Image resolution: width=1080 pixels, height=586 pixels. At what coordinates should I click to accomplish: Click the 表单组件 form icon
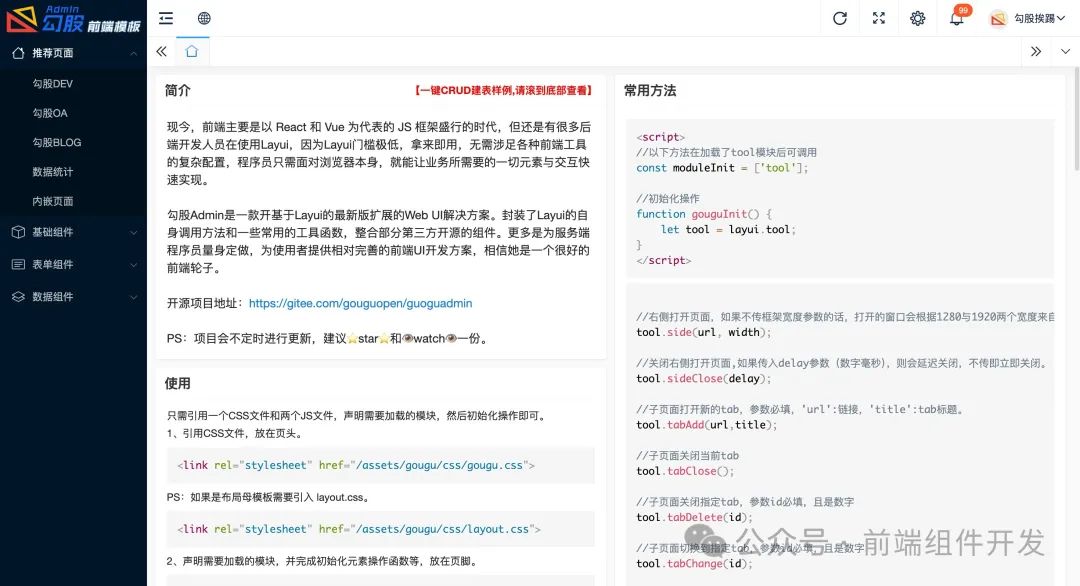(x=19, y=264)
